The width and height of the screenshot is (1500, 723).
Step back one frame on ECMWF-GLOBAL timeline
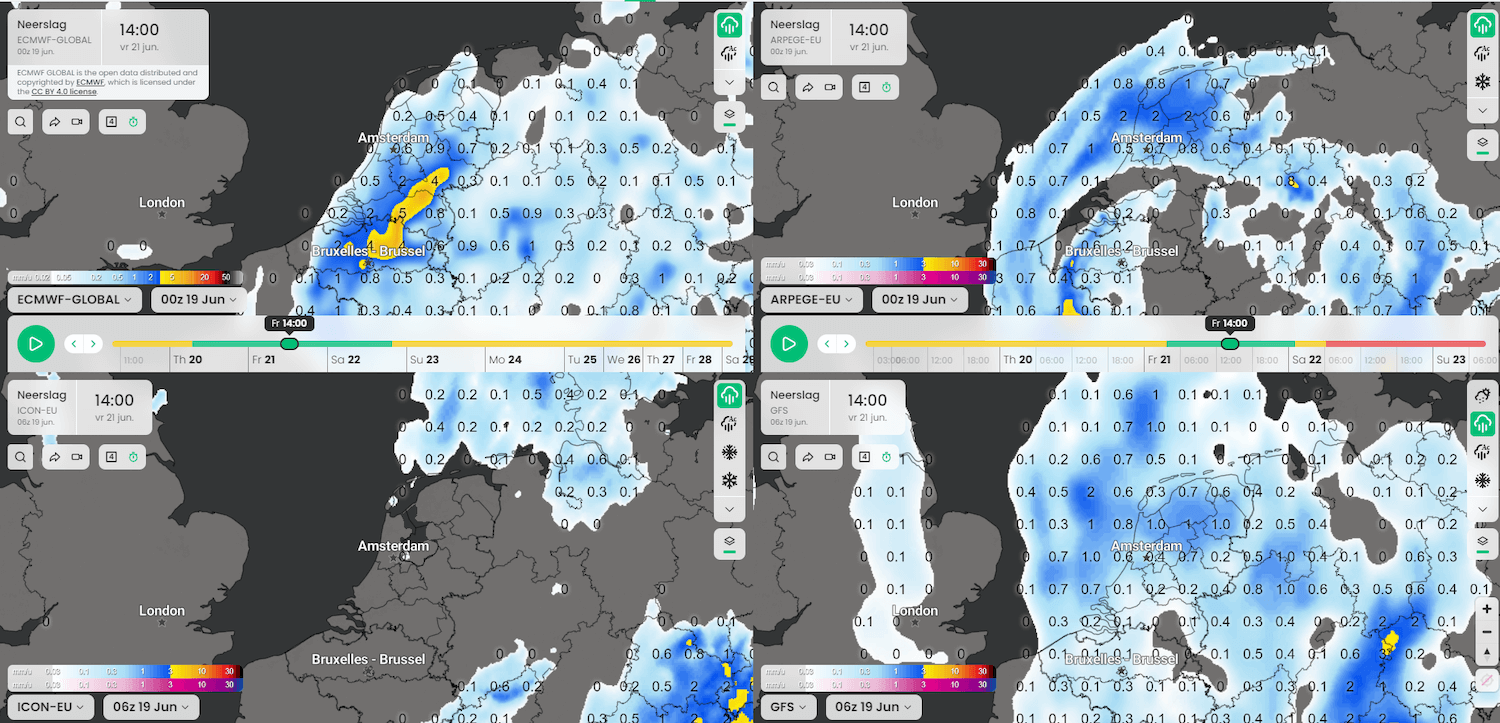(x=73, y=344)
